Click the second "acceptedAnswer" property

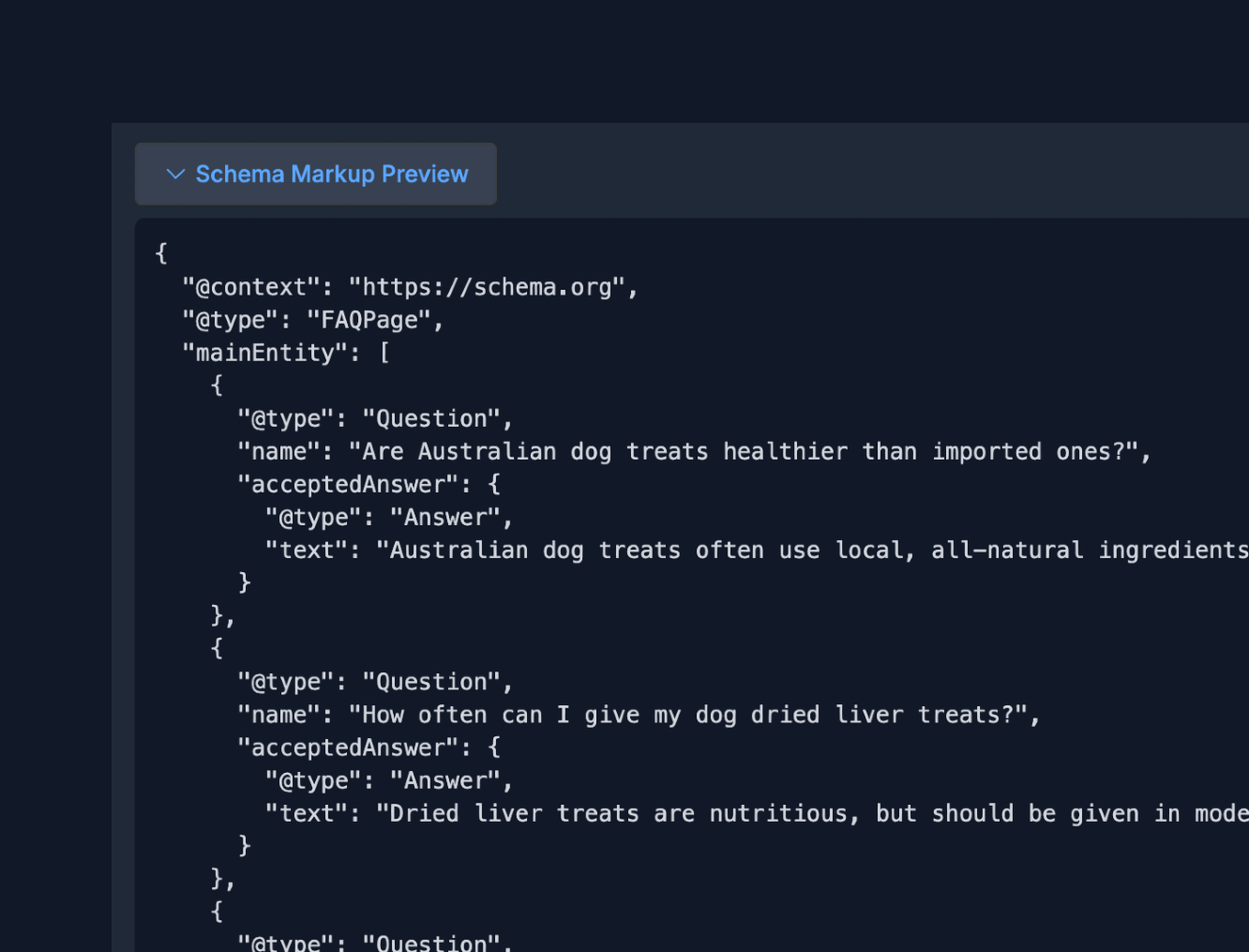coord(349,747)
